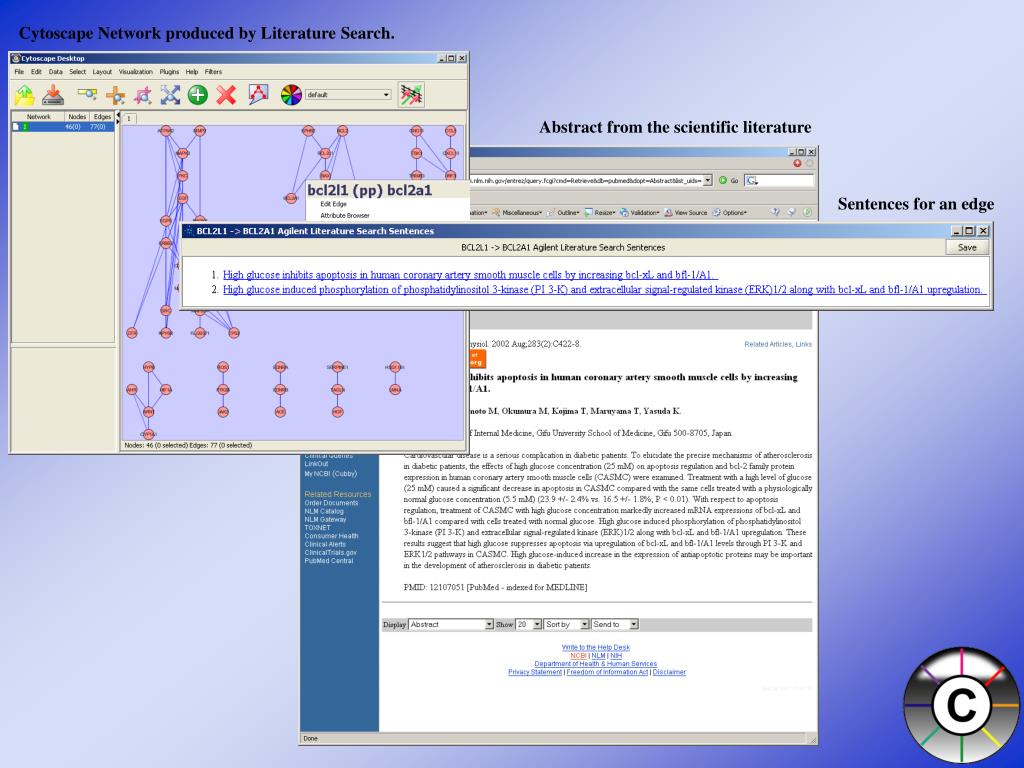The height and width of the screenshot is (768, 1024).
Task: Click the 'ClinicalTrials.gov' sidebar link
Action: click(330, 552)
